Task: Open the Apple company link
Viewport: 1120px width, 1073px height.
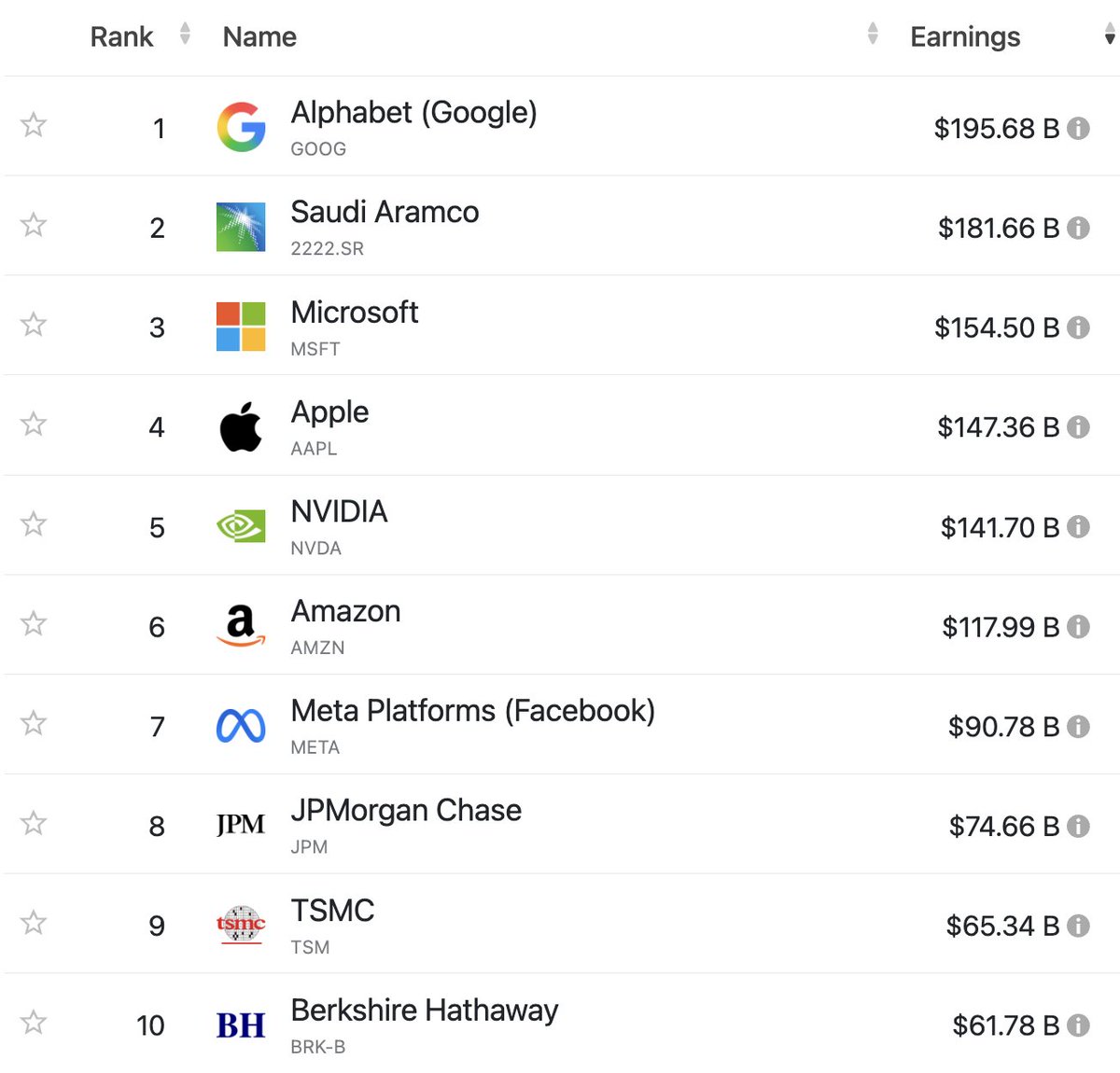Action: [329, 412]
